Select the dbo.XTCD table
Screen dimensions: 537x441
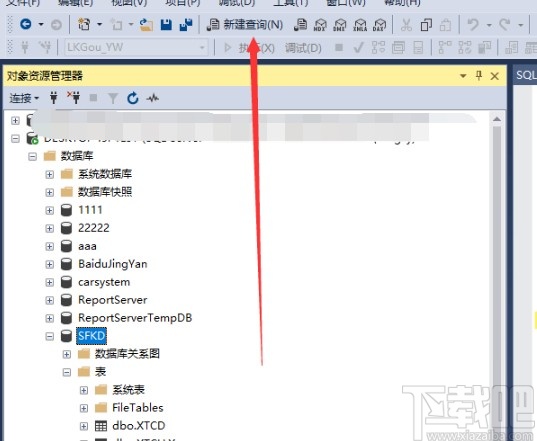139,426
